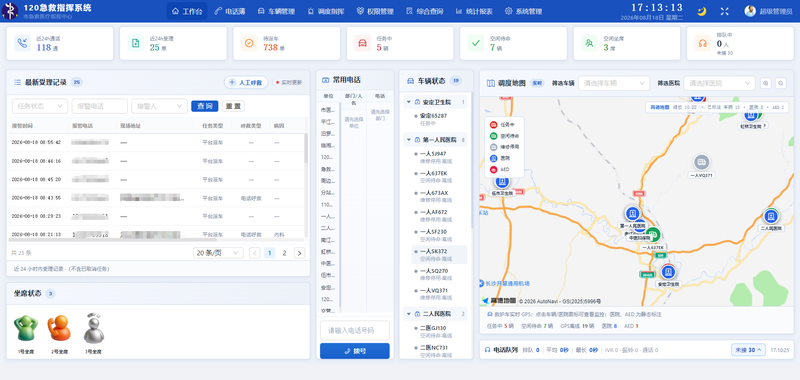800x380 pixels.
Task: Toggle the 未接 30 missed calls panel
Action: click(x=748, y=350)
